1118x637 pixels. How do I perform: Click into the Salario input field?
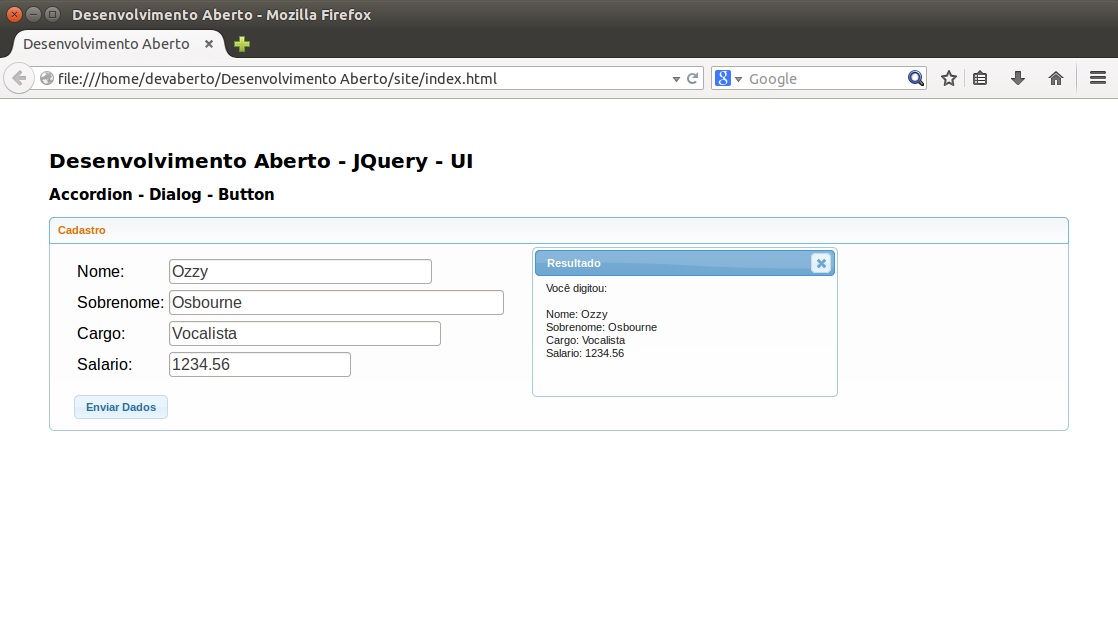[x=260, y=364]
